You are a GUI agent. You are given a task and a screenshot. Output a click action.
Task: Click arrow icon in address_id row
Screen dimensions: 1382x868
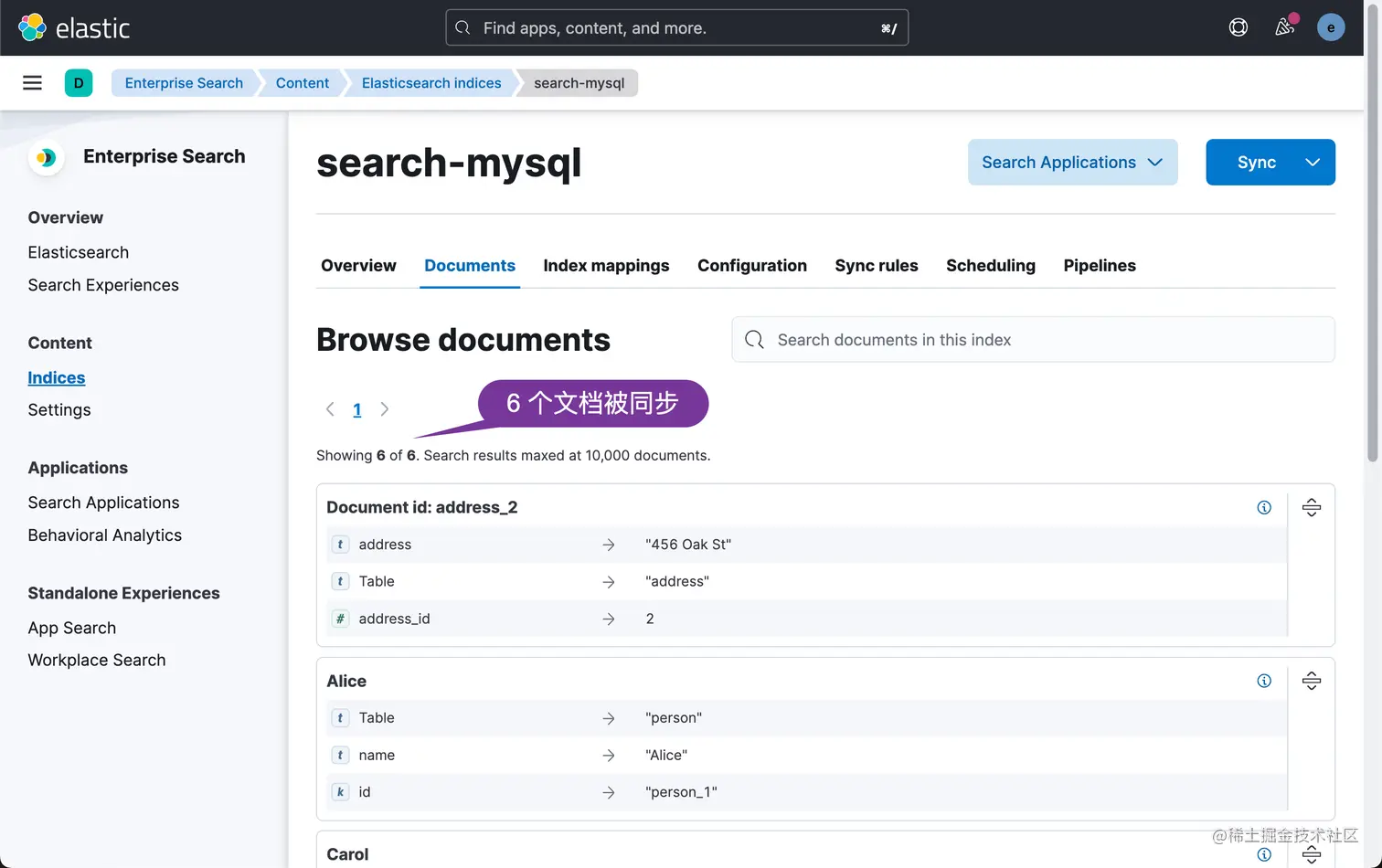(x=609, y=619)
